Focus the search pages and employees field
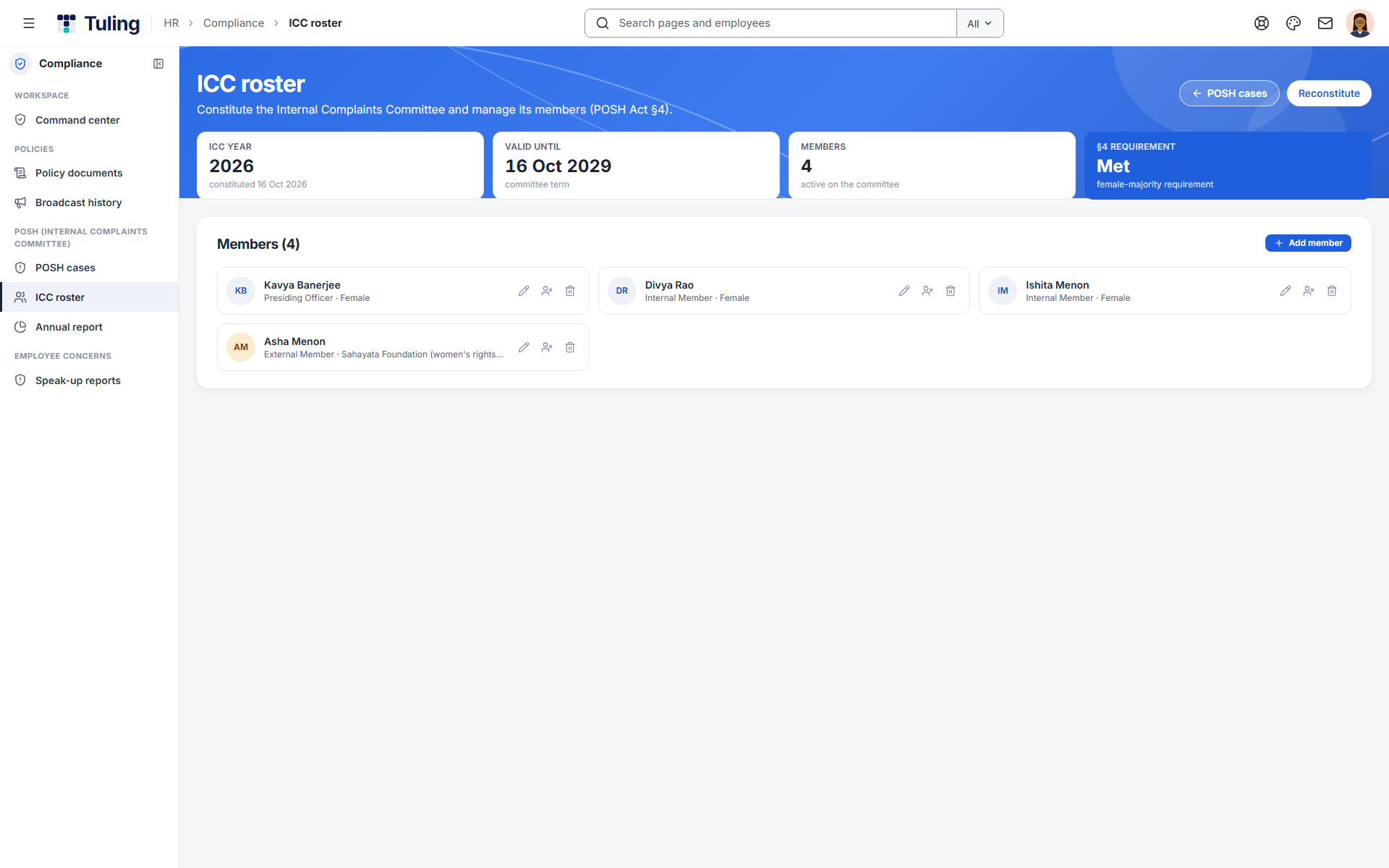1389x868 pixels. [771, 23]
